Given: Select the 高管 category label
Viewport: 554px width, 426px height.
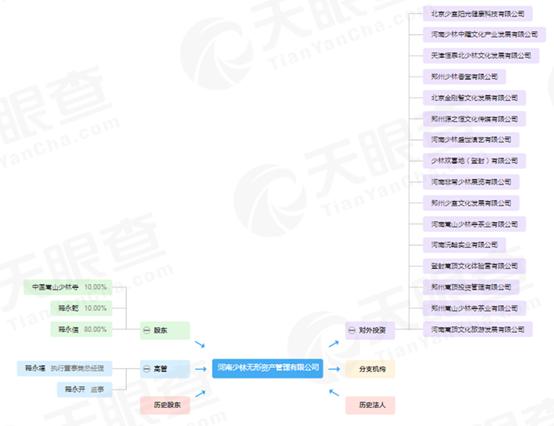Looking at the screenshot, I should pyautogui.click(x=160, y=369).
